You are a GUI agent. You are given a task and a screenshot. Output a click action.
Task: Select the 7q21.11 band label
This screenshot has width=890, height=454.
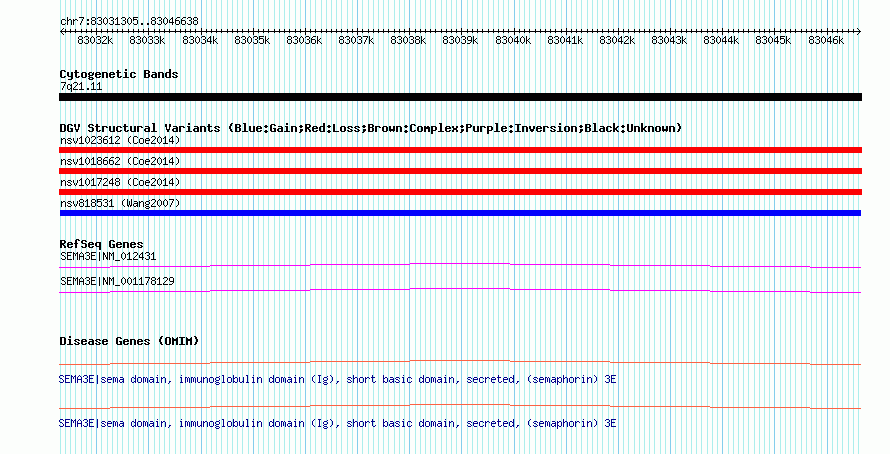pos(81,87)
